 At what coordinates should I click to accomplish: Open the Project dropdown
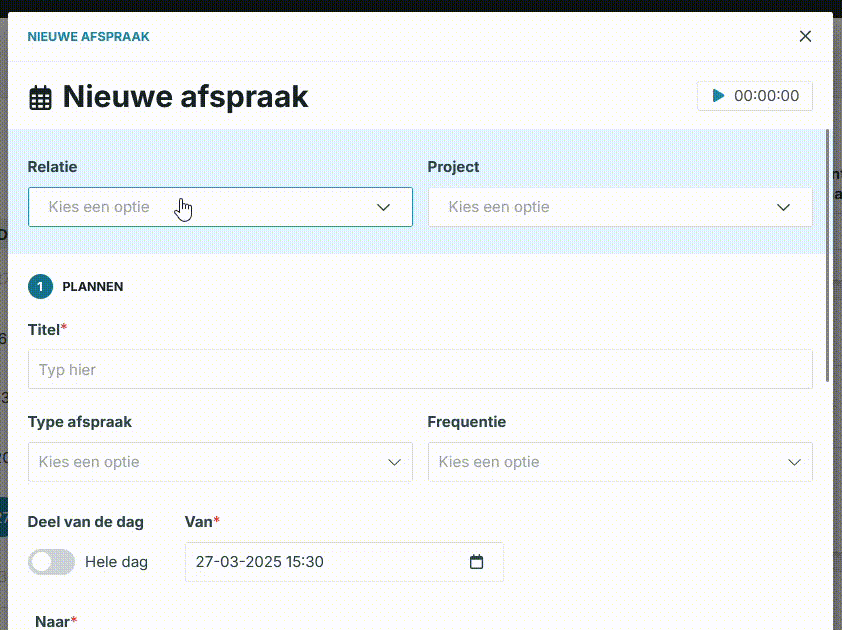(x=620, y=207)
